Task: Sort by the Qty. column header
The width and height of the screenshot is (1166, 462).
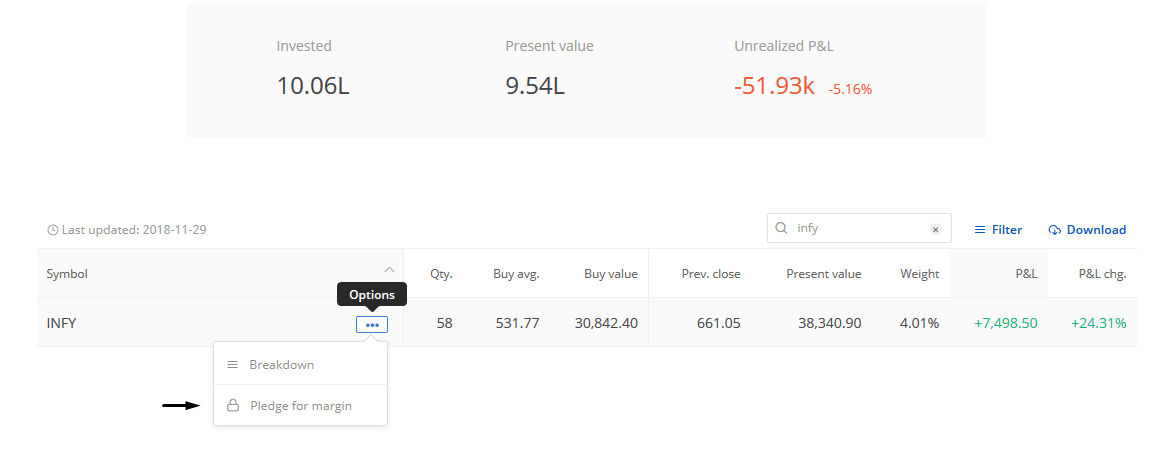Action: click(x=441, y=274)
